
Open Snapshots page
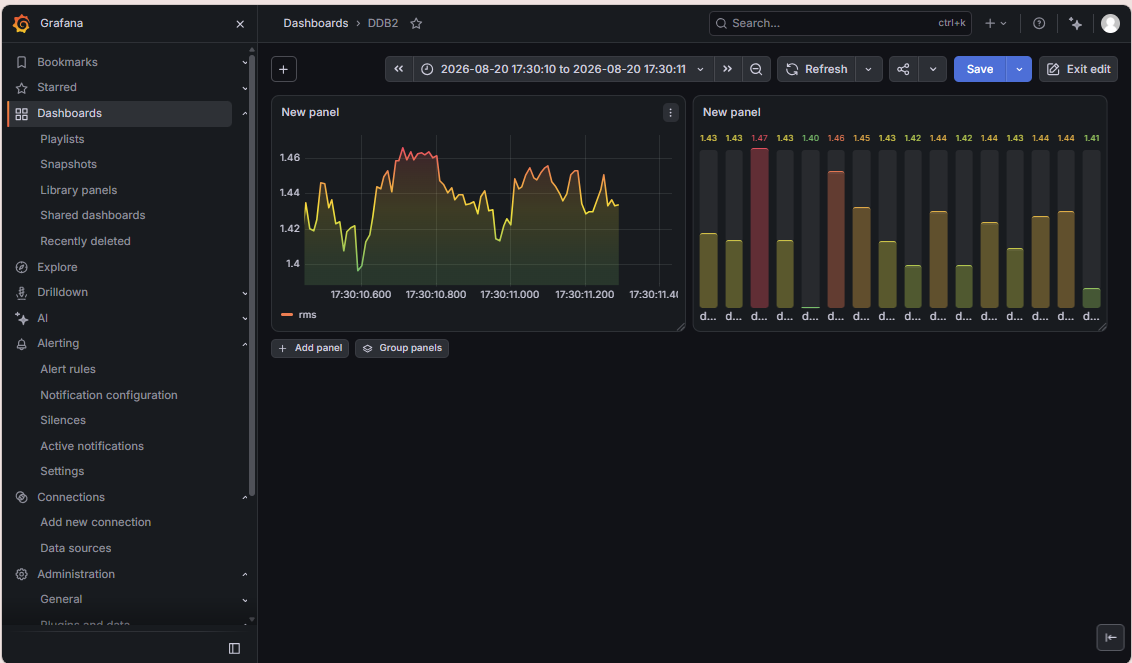[x=69, y=165]
